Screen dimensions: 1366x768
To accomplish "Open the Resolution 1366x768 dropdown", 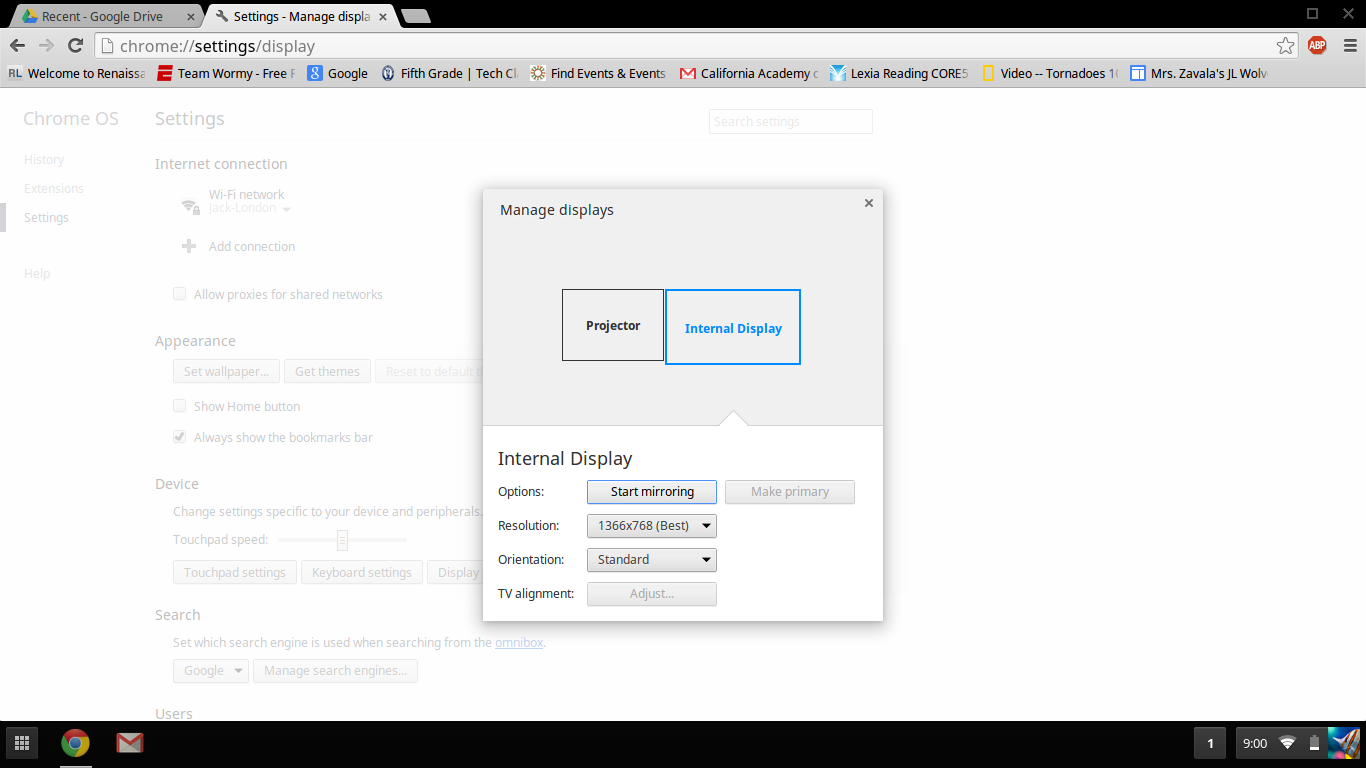I will (x=652, y=526).
